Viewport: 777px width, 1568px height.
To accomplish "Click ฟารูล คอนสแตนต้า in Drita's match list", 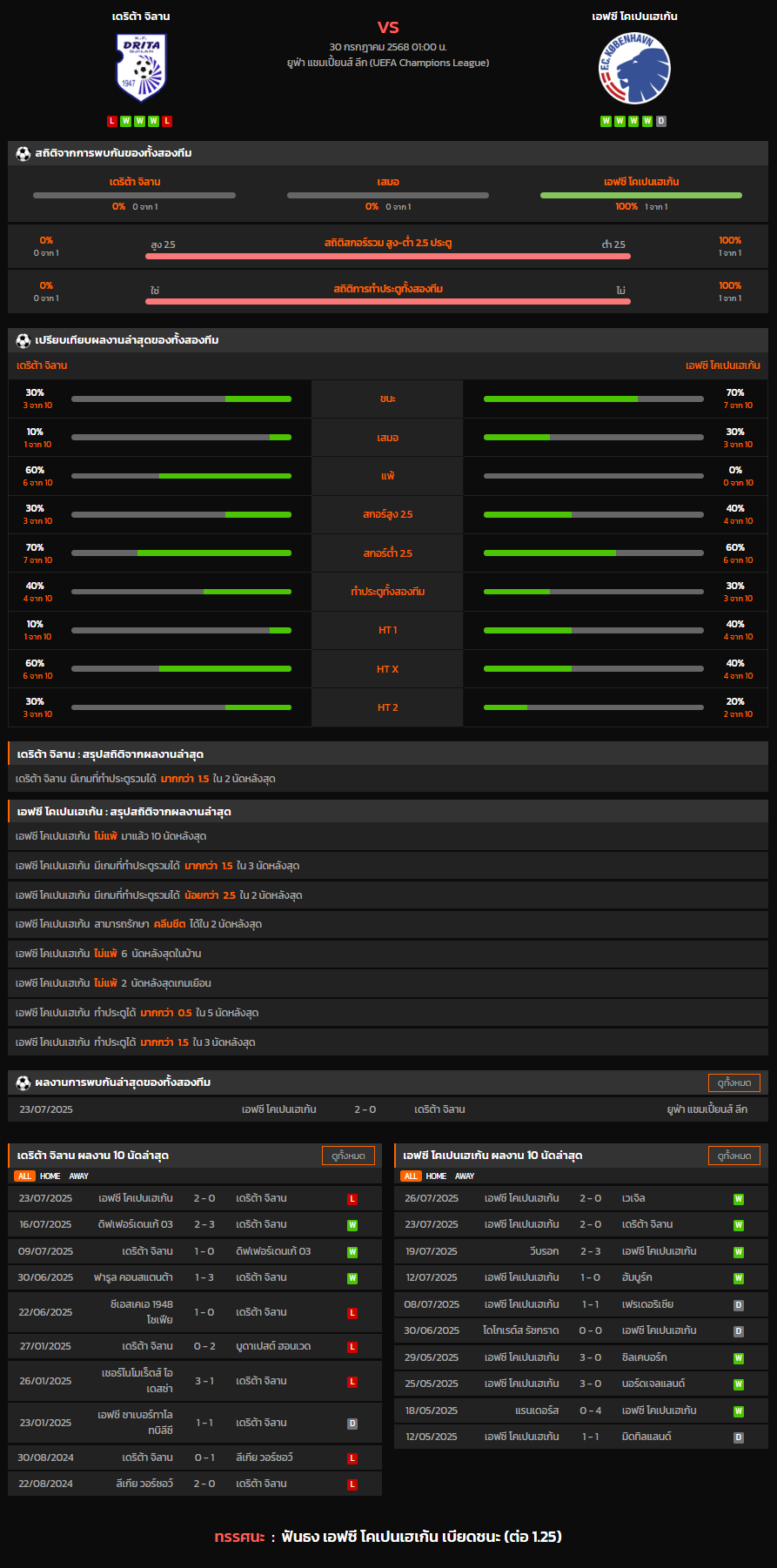I will (133, 1277).
